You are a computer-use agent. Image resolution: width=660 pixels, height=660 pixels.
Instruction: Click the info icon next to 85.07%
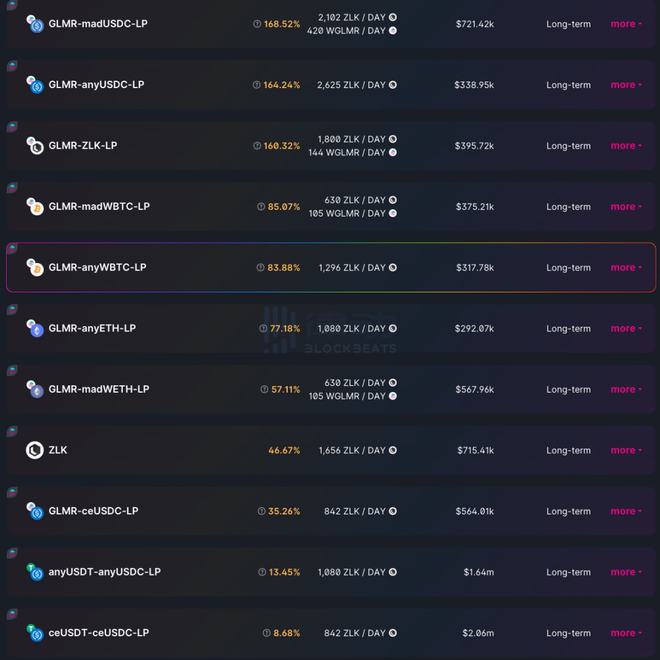point(261,207)
